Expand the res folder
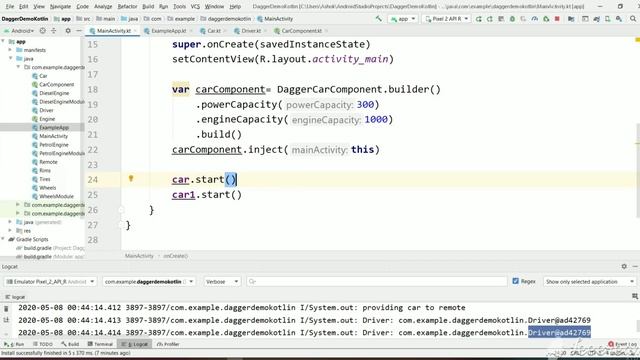 11,231
